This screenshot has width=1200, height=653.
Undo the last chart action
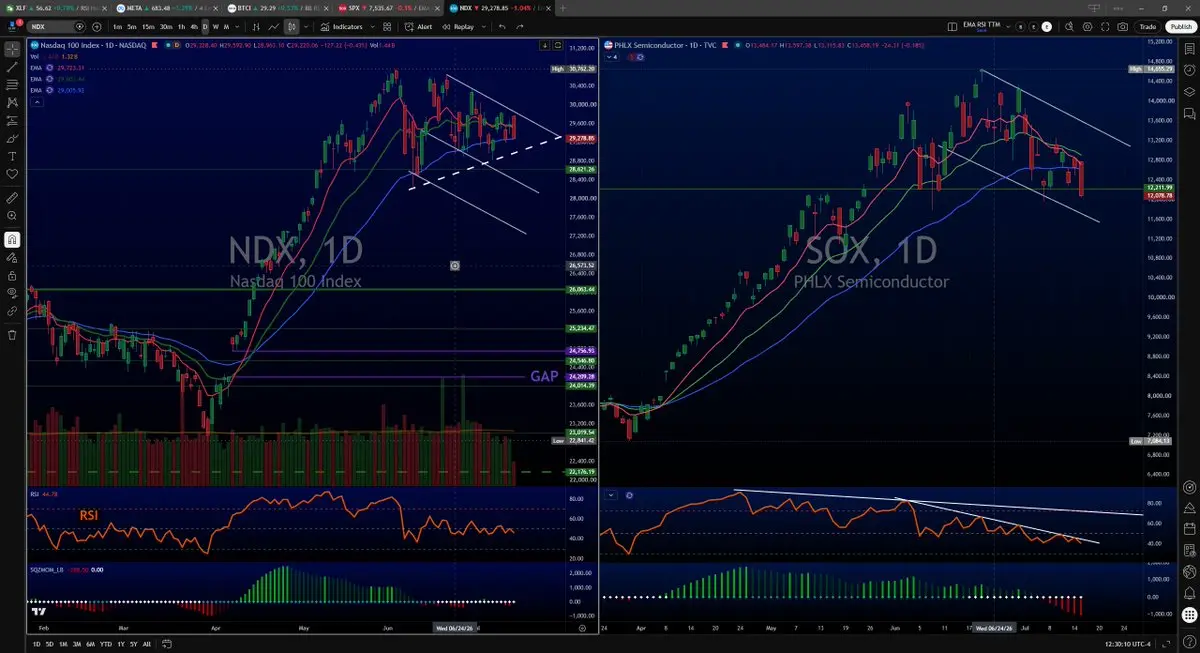[x=502, y=27]
